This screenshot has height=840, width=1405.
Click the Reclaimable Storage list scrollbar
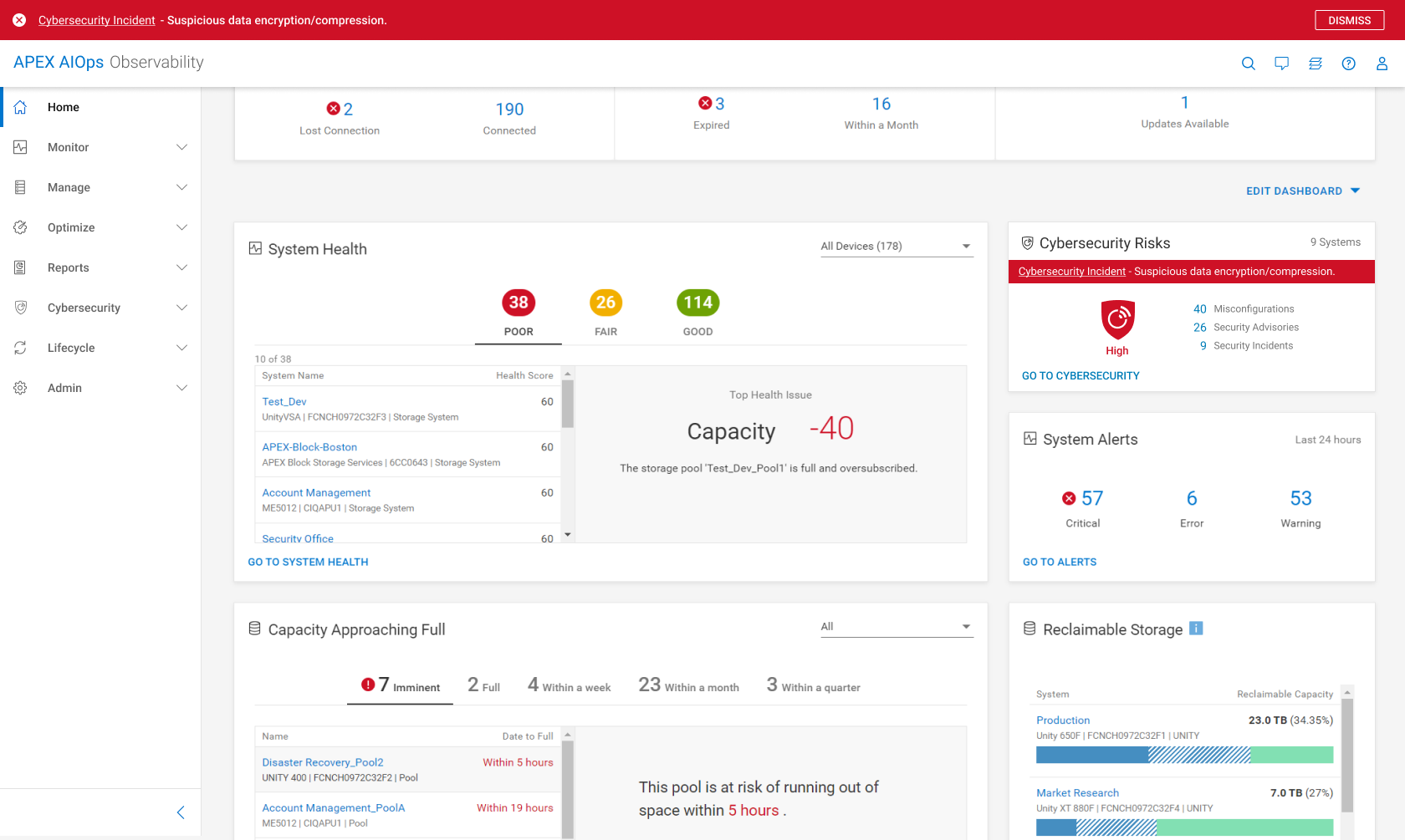[1347, 756]
